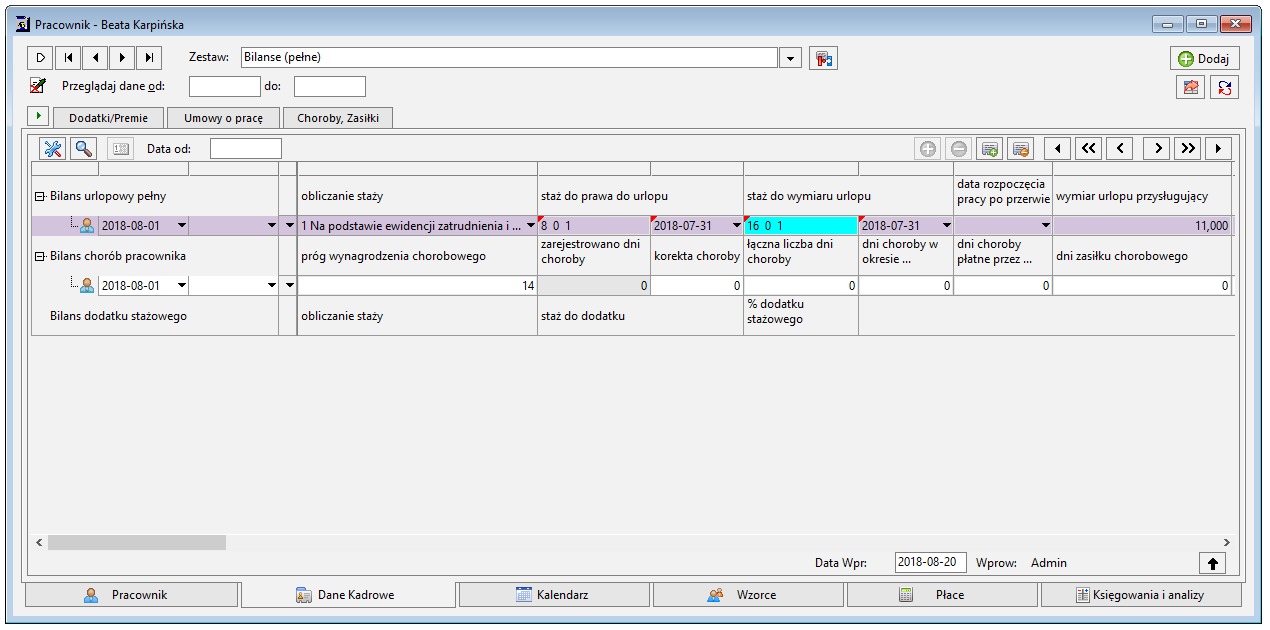Collapse the Bilans chorób pracownika node

pos(39,256)
